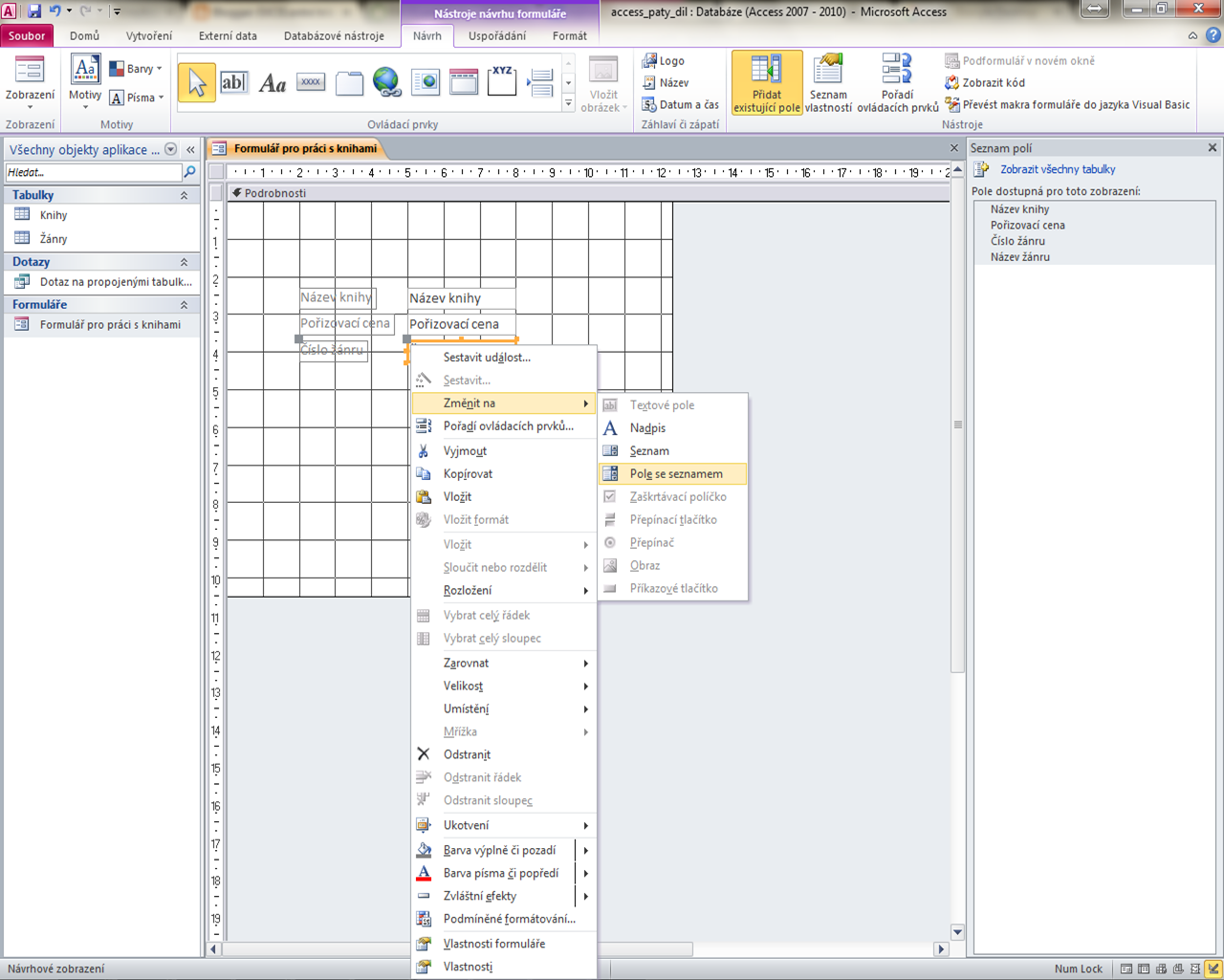Click Zobrazit kód in ribbon
Viewport: 1224px width, 980px height.
(x=985, y=82)
